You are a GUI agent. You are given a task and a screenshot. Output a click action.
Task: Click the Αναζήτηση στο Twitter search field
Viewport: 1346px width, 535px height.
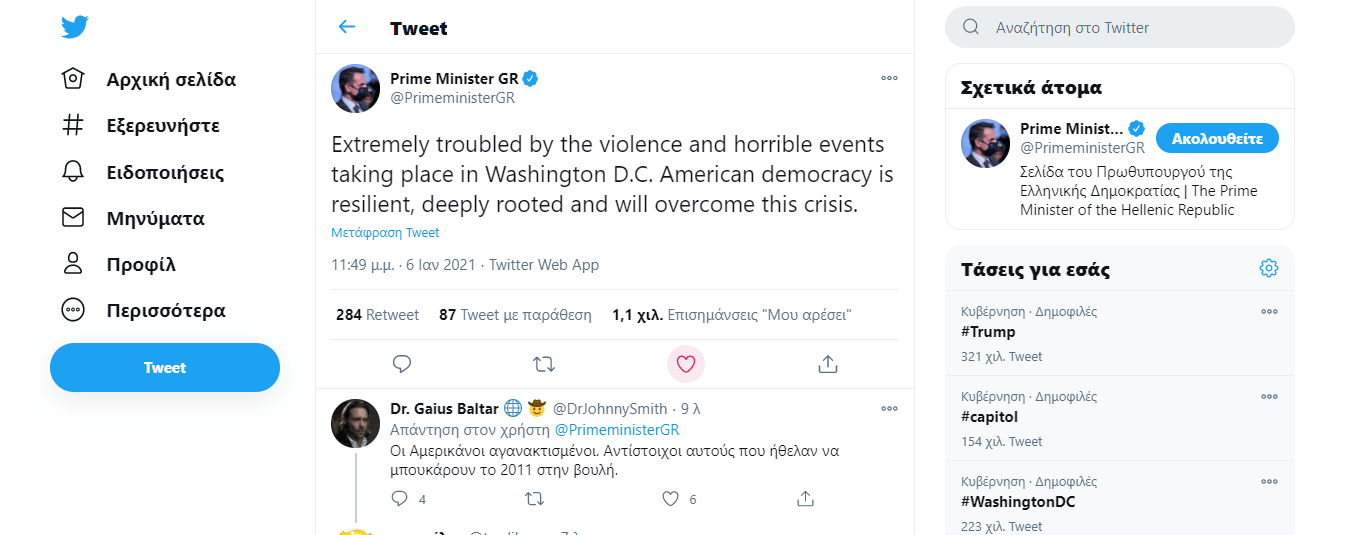[1130, 28]
